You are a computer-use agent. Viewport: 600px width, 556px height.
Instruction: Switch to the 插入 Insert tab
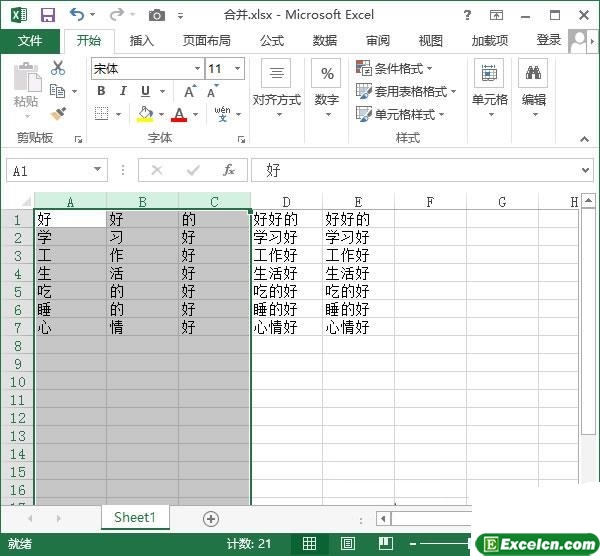[x=142, y=41]
